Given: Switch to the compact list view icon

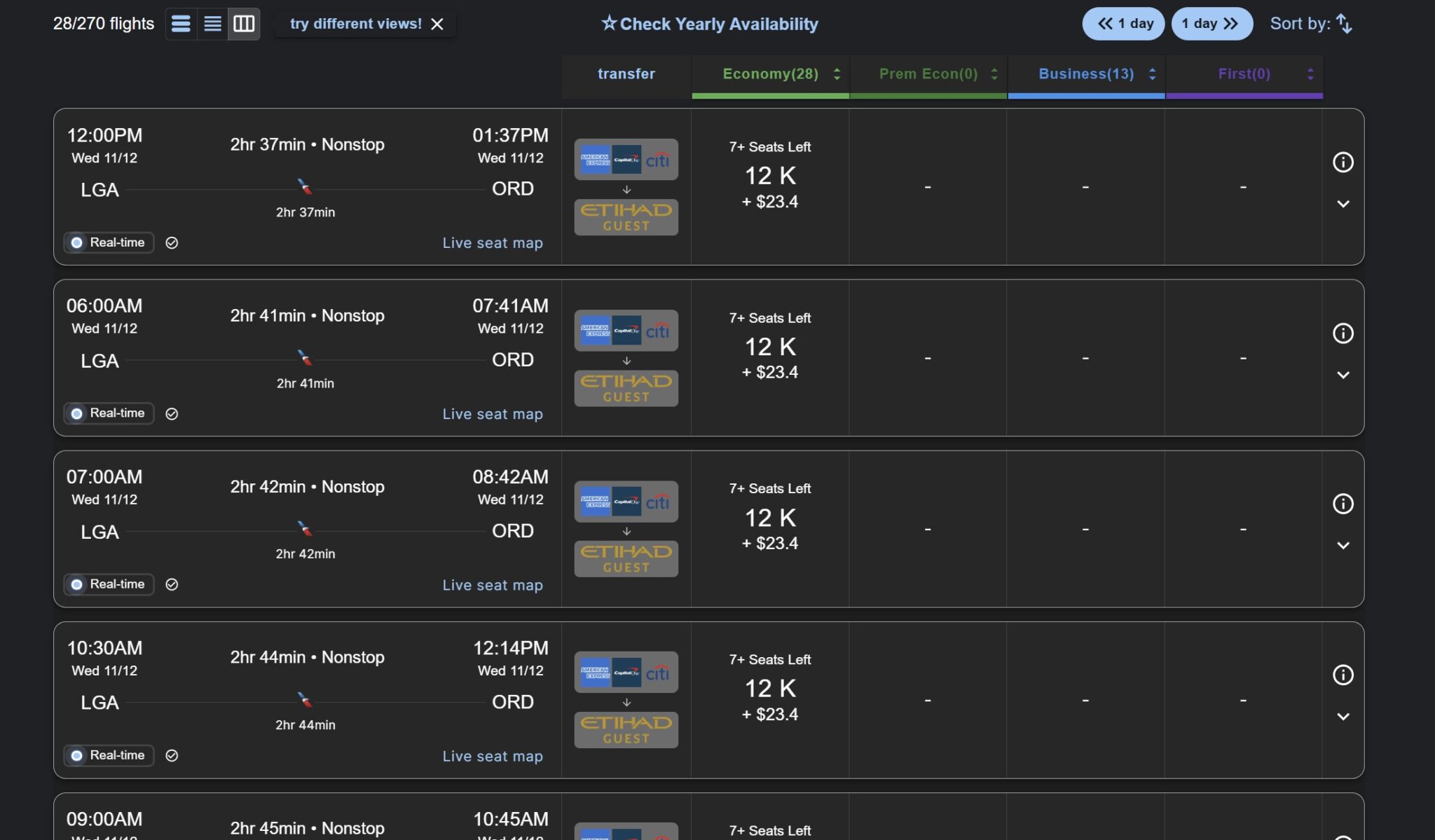Looking at the screenshot, I should pyautogui.click(x=212, y=24).
